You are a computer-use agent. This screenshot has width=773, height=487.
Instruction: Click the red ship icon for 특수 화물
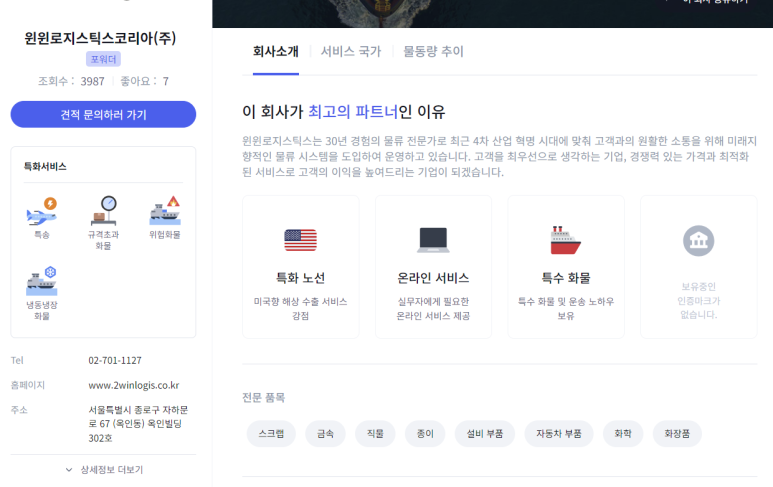565,240
